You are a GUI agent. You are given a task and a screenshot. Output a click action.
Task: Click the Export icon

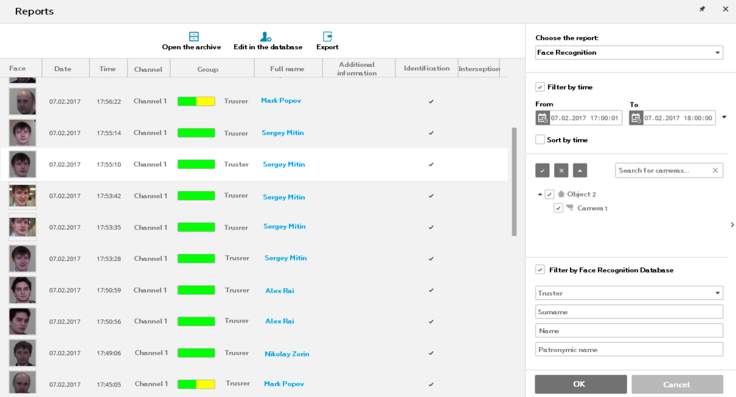point(327,36)
